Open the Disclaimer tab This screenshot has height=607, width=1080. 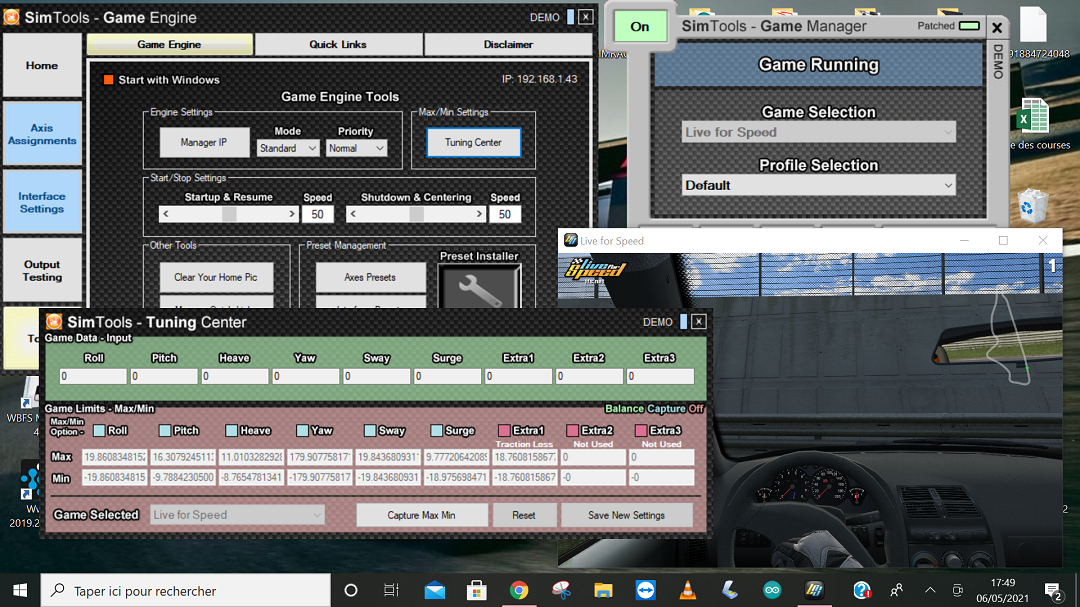tap(508, 44)
